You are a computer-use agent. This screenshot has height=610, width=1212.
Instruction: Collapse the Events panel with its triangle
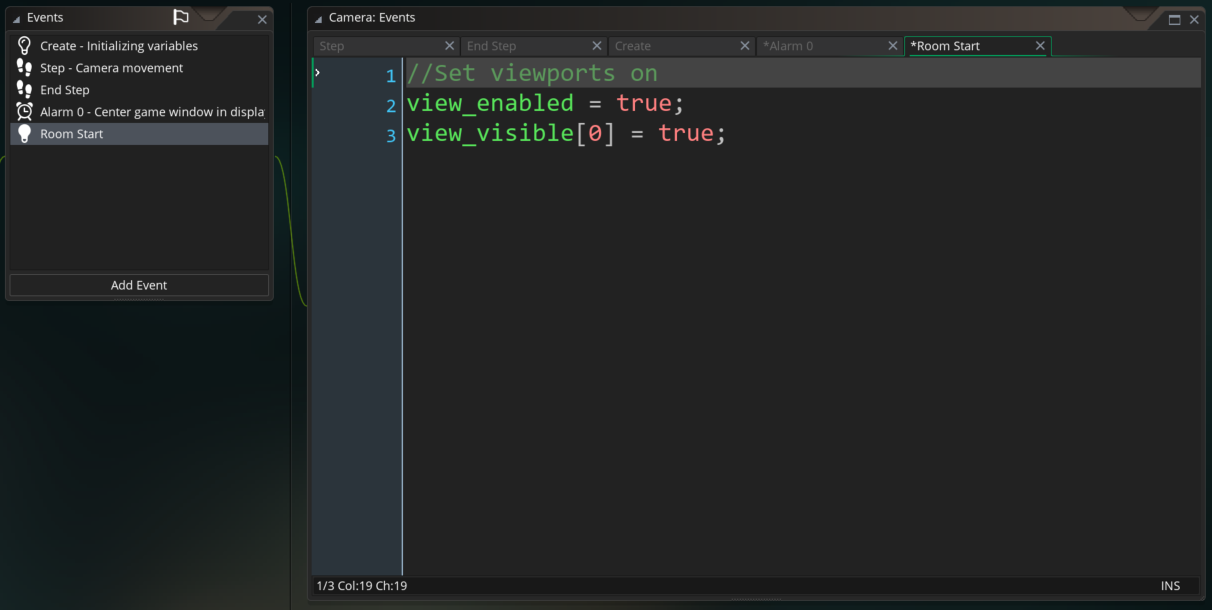(x=16, y=19)
